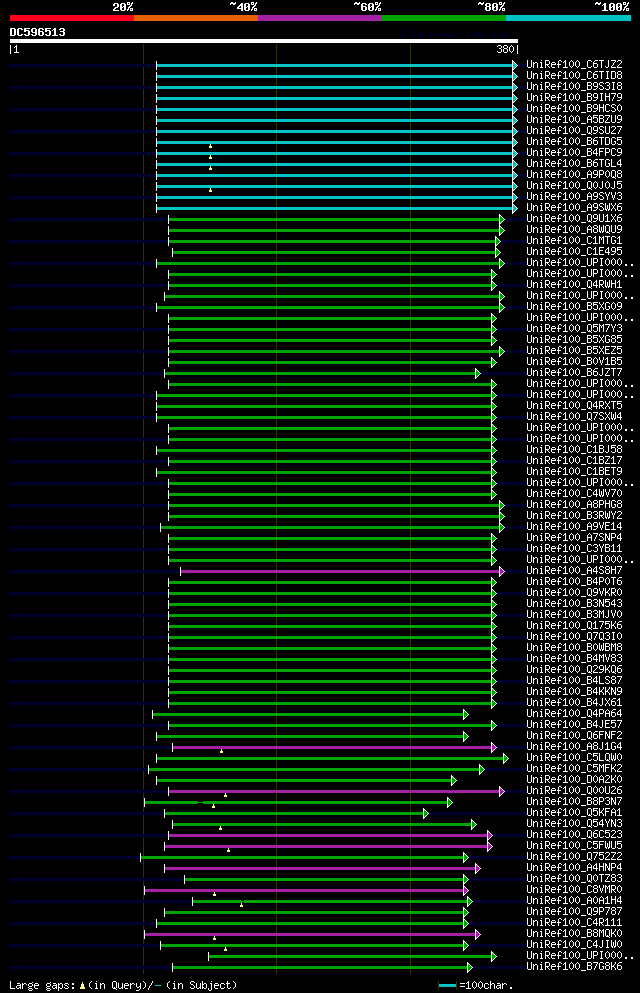
Task: Select the UniRef100_A8WQU9 label
Action: 574,229
